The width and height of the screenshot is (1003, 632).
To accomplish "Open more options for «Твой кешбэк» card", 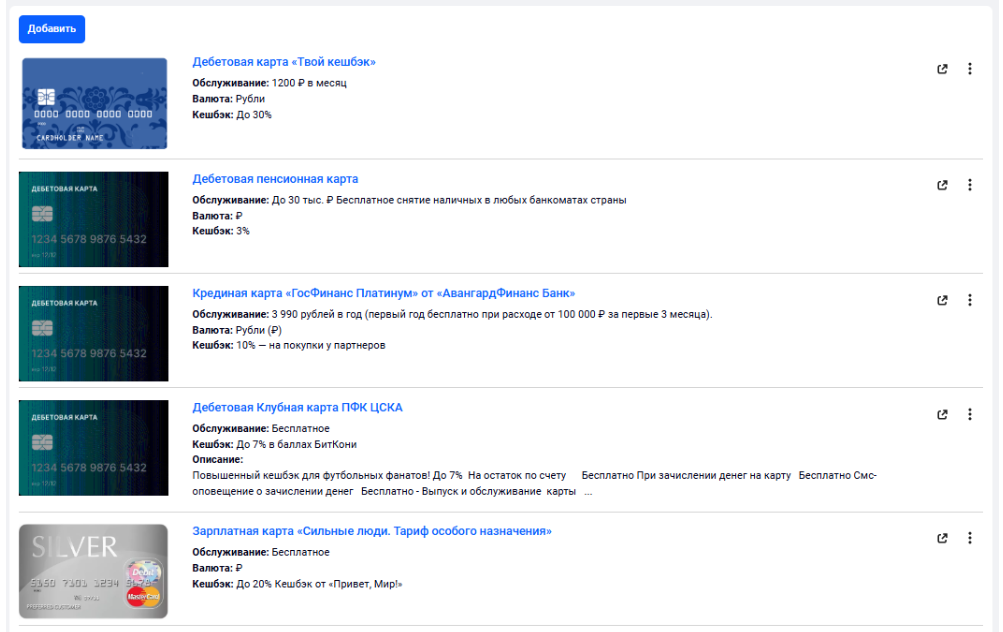I will 970,68.
